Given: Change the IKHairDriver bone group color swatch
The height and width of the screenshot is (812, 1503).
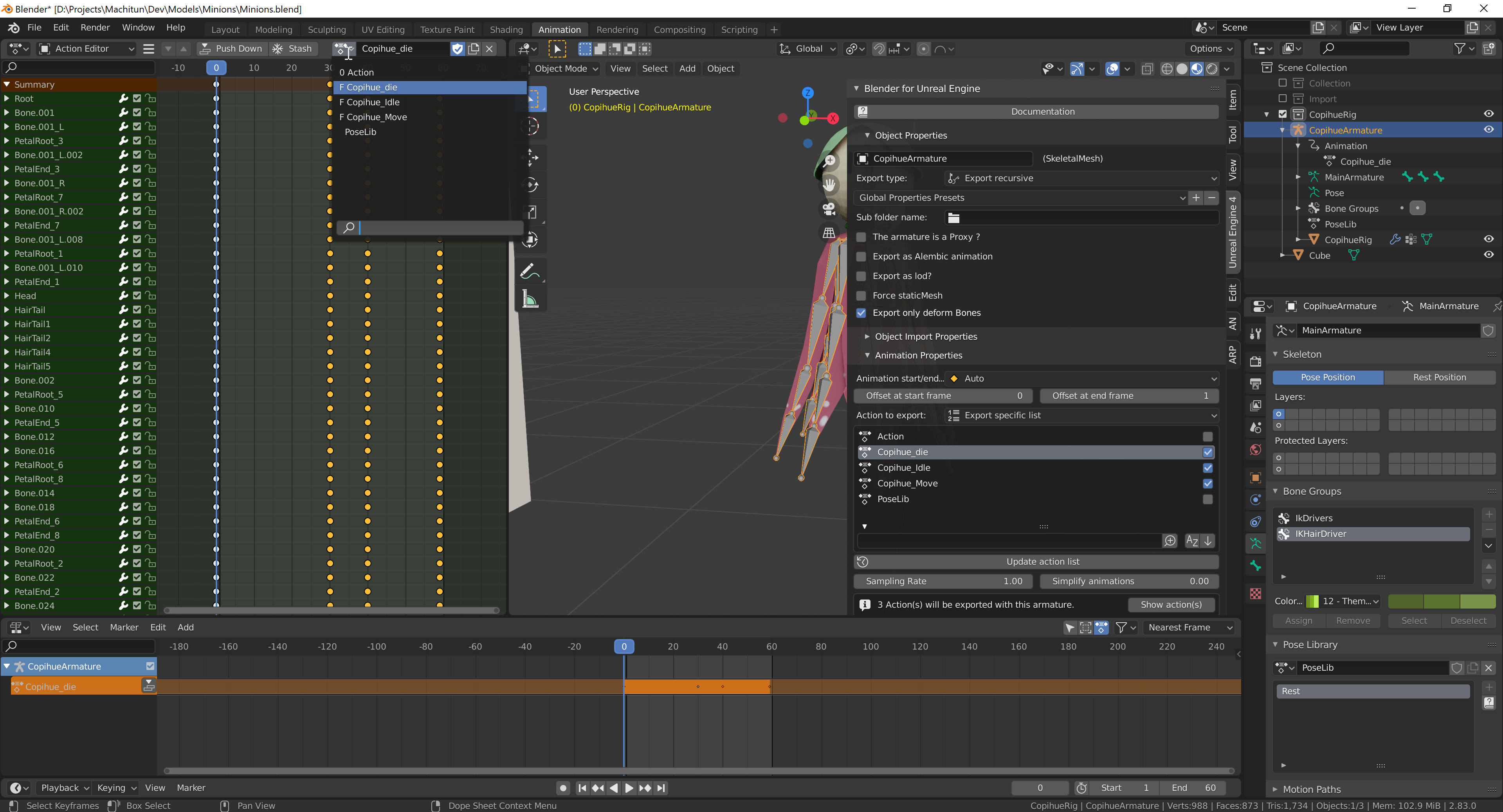Looking at the screenshot, I should [1342, 601].
